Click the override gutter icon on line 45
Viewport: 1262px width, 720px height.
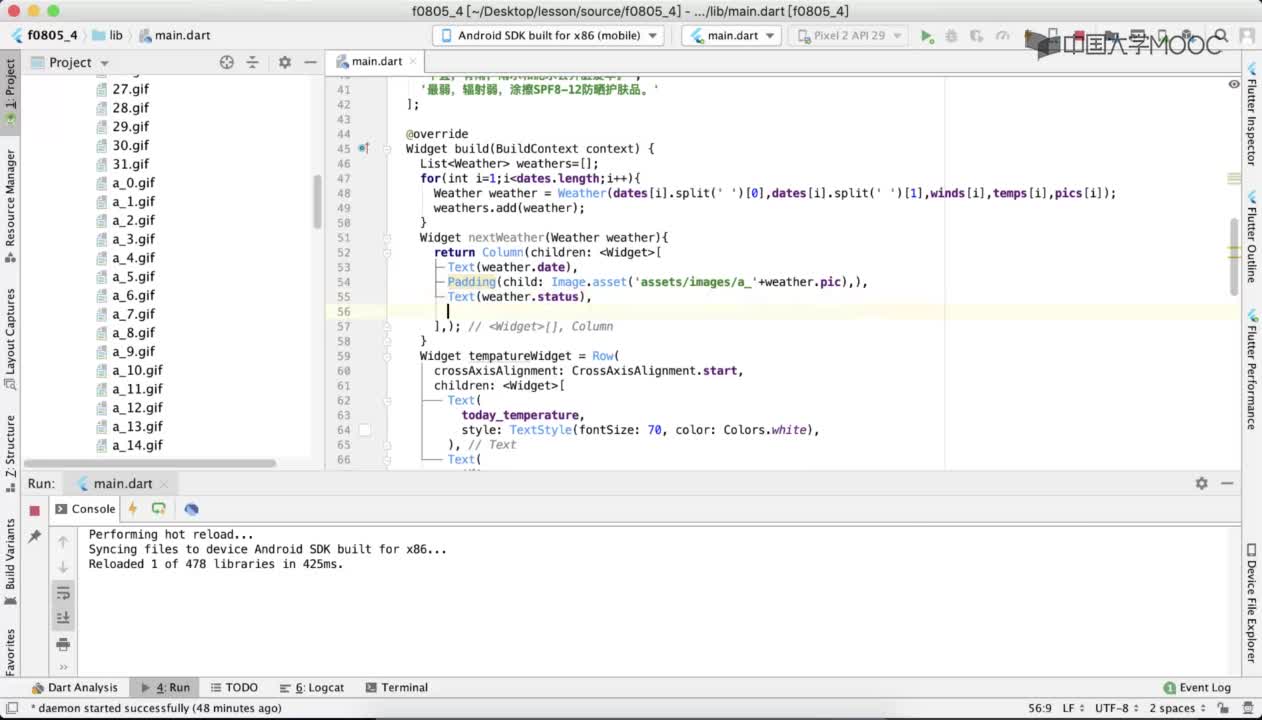coord(364,148)
